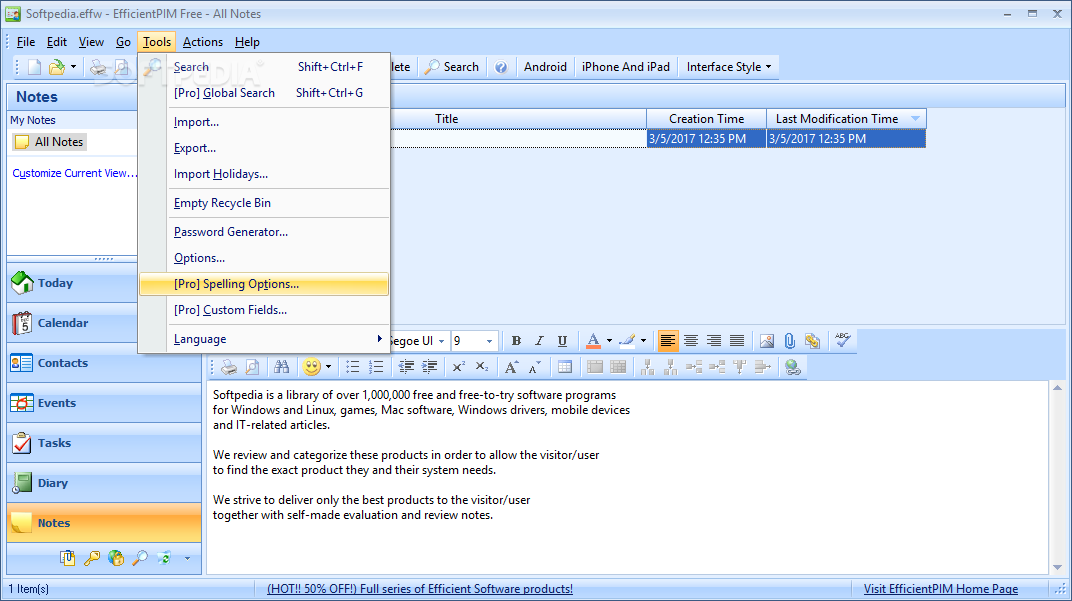Viewport: 1072px width, 601px height.
Task: Decrease paragraph indent
Action: click(x=406, y=367)
